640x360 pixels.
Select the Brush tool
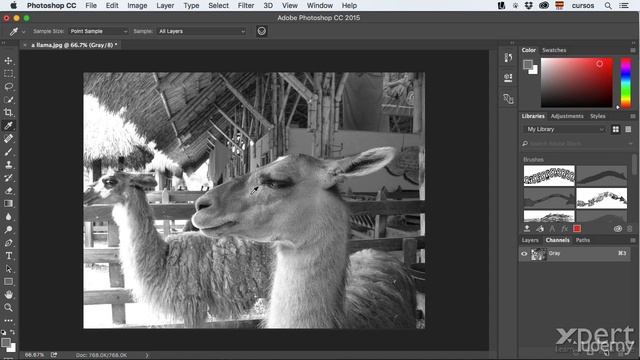click(x=8, y=152)
